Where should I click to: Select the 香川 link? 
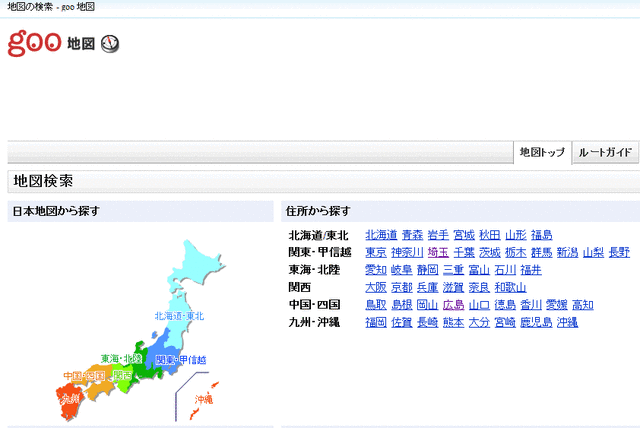click(531, 305)
